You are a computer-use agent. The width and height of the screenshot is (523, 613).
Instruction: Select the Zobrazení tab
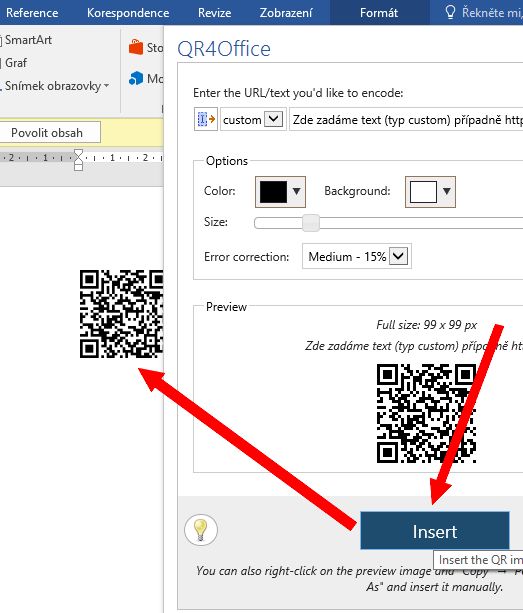286,13
